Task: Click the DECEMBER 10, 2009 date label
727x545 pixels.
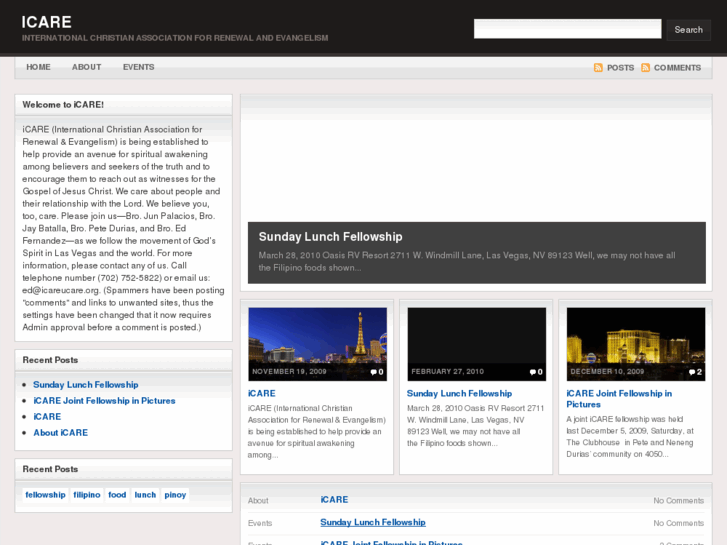Action: point(607,372)
